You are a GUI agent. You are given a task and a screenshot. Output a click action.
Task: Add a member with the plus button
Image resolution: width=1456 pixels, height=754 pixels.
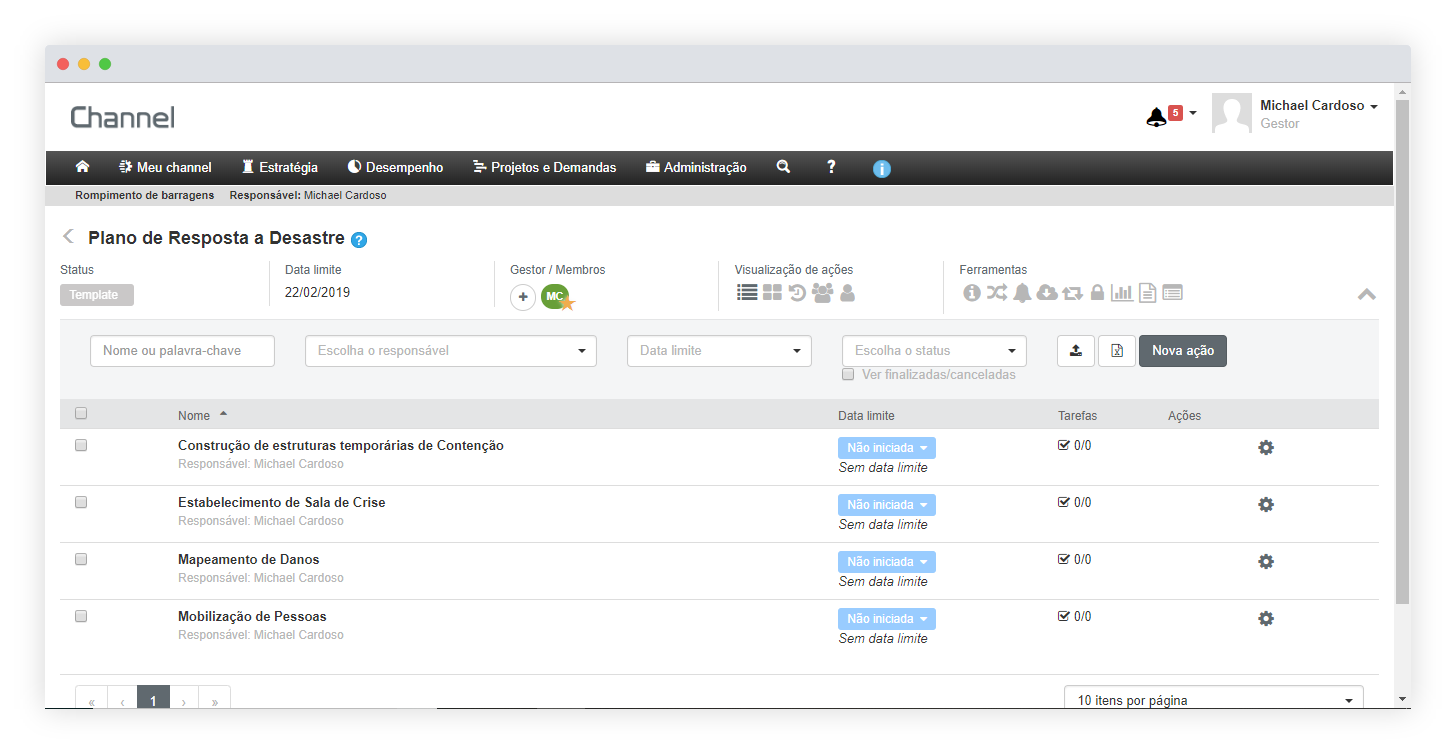pos(523,297)
